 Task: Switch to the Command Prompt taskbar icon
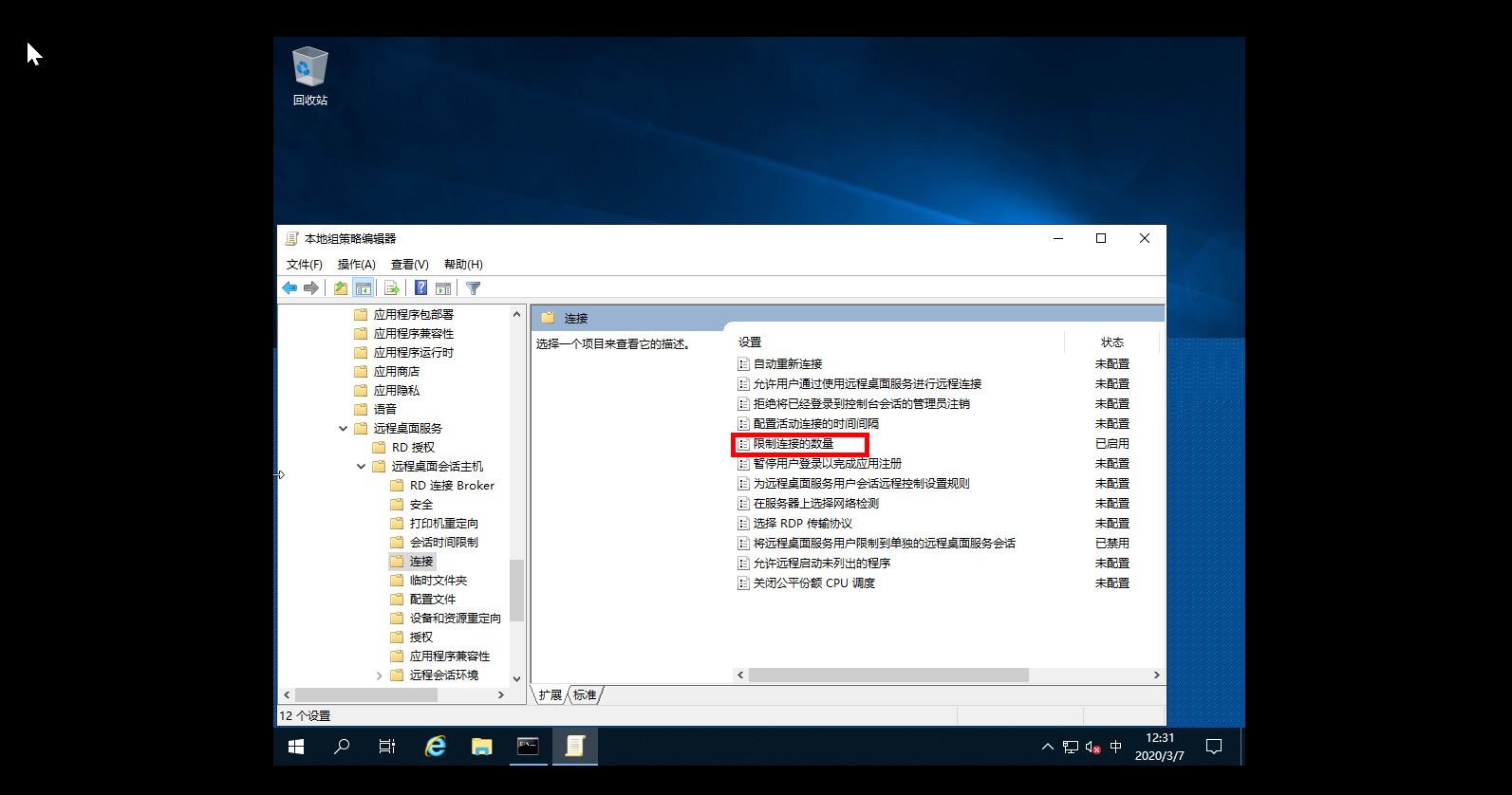coord(528,747)
